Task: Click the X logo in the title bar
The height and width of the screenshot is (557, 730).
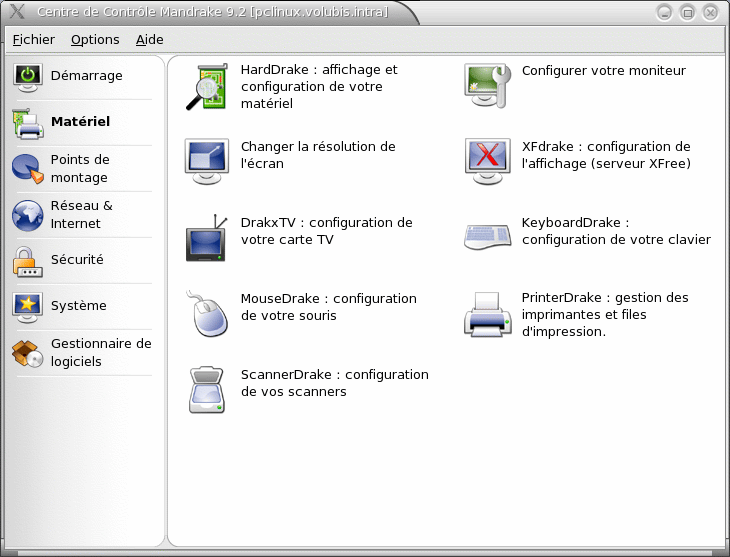Action: coord(17,11)
